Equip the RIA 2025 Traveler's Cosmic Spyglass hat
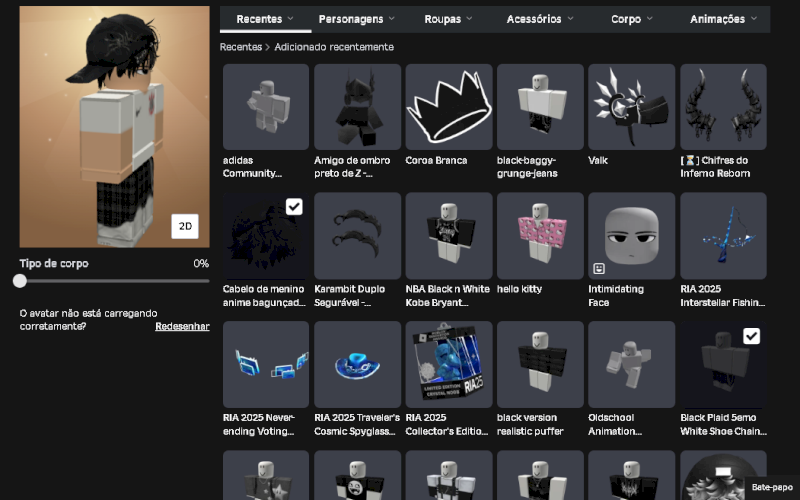This screenshot has height=500, width=800. click(357, 364)
